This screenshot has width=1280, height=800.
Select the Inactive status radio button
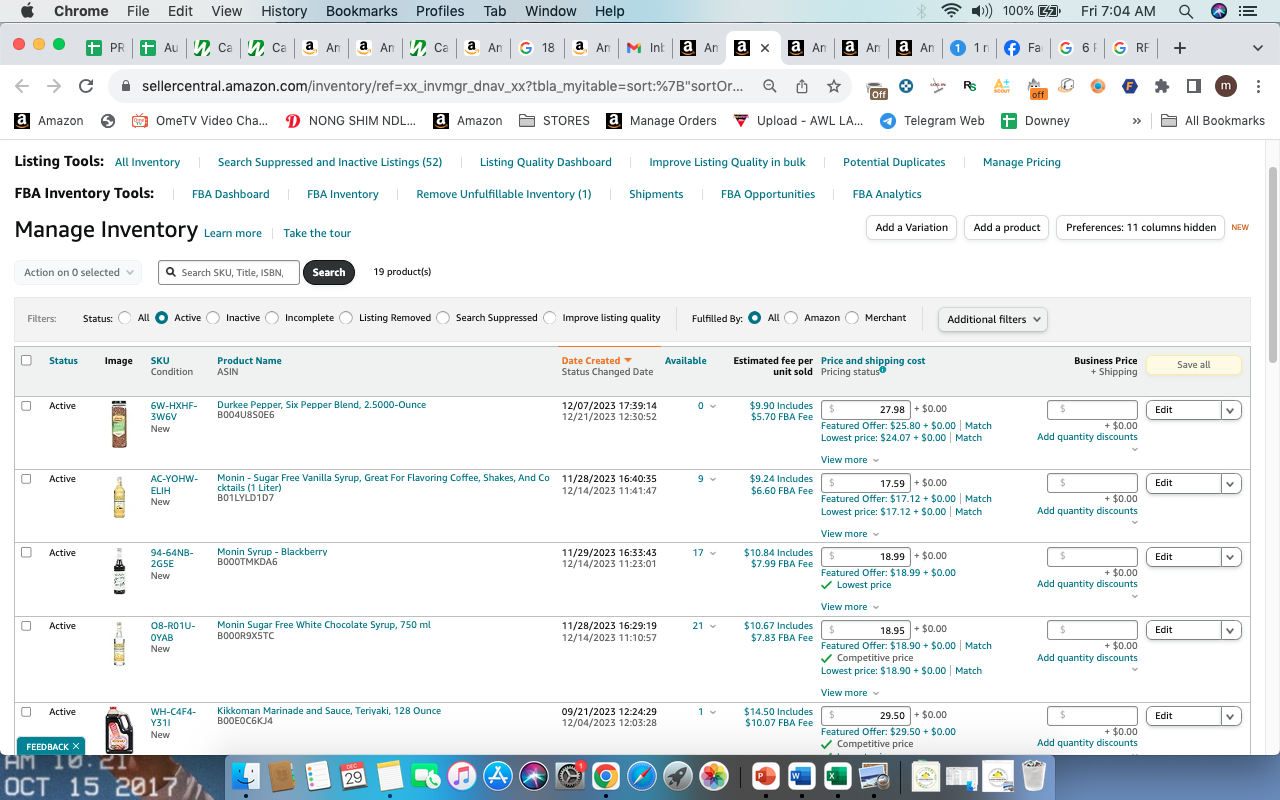click(x=212, y=318)
